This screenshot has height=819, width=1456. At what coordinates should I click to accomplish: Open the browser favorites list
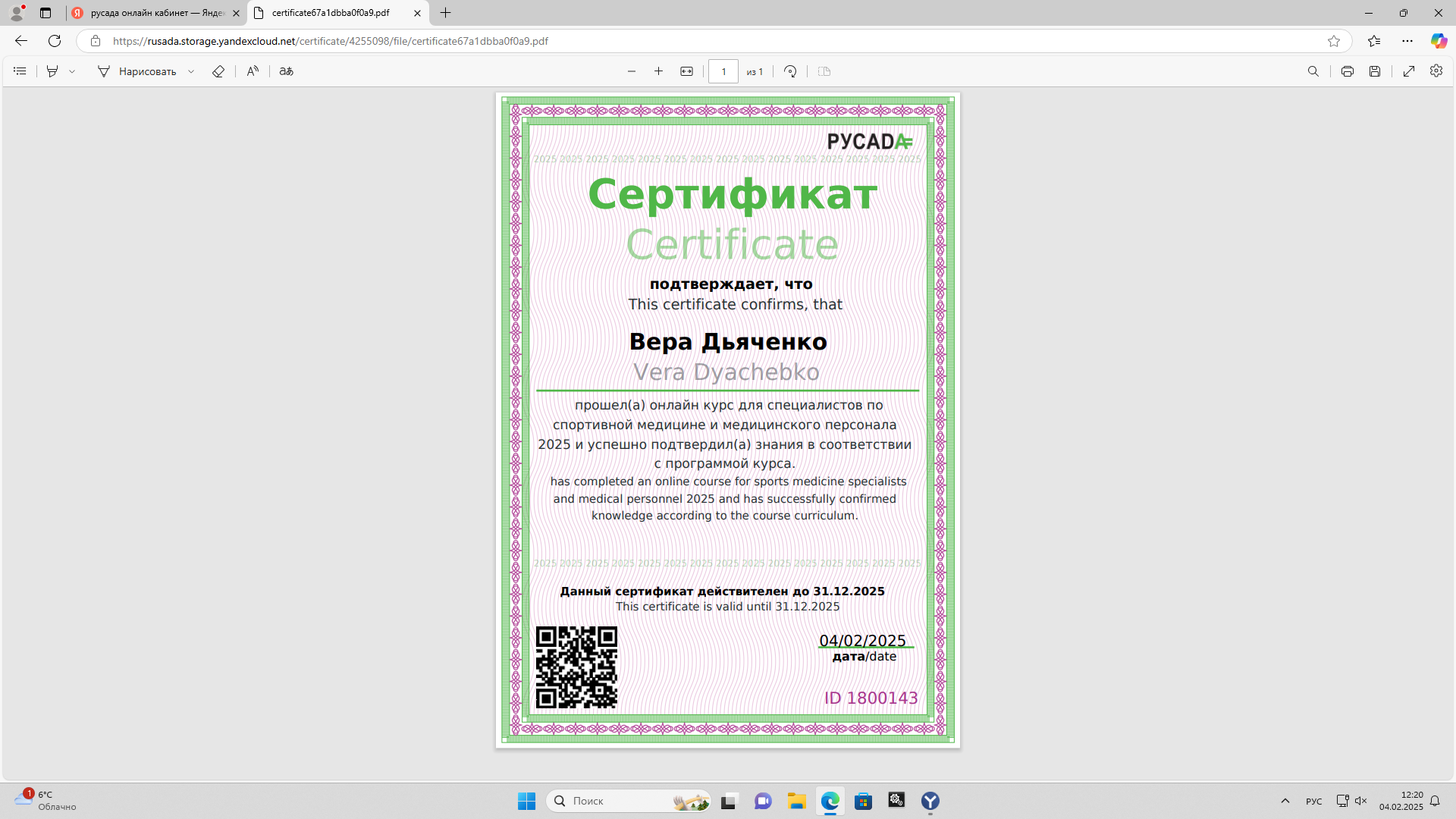(1374, 41)
